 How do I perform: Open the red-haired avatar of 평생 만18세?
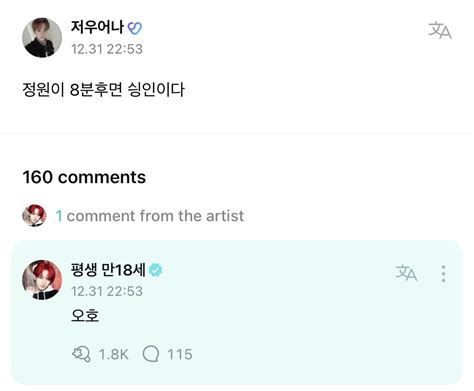point(42,280)
